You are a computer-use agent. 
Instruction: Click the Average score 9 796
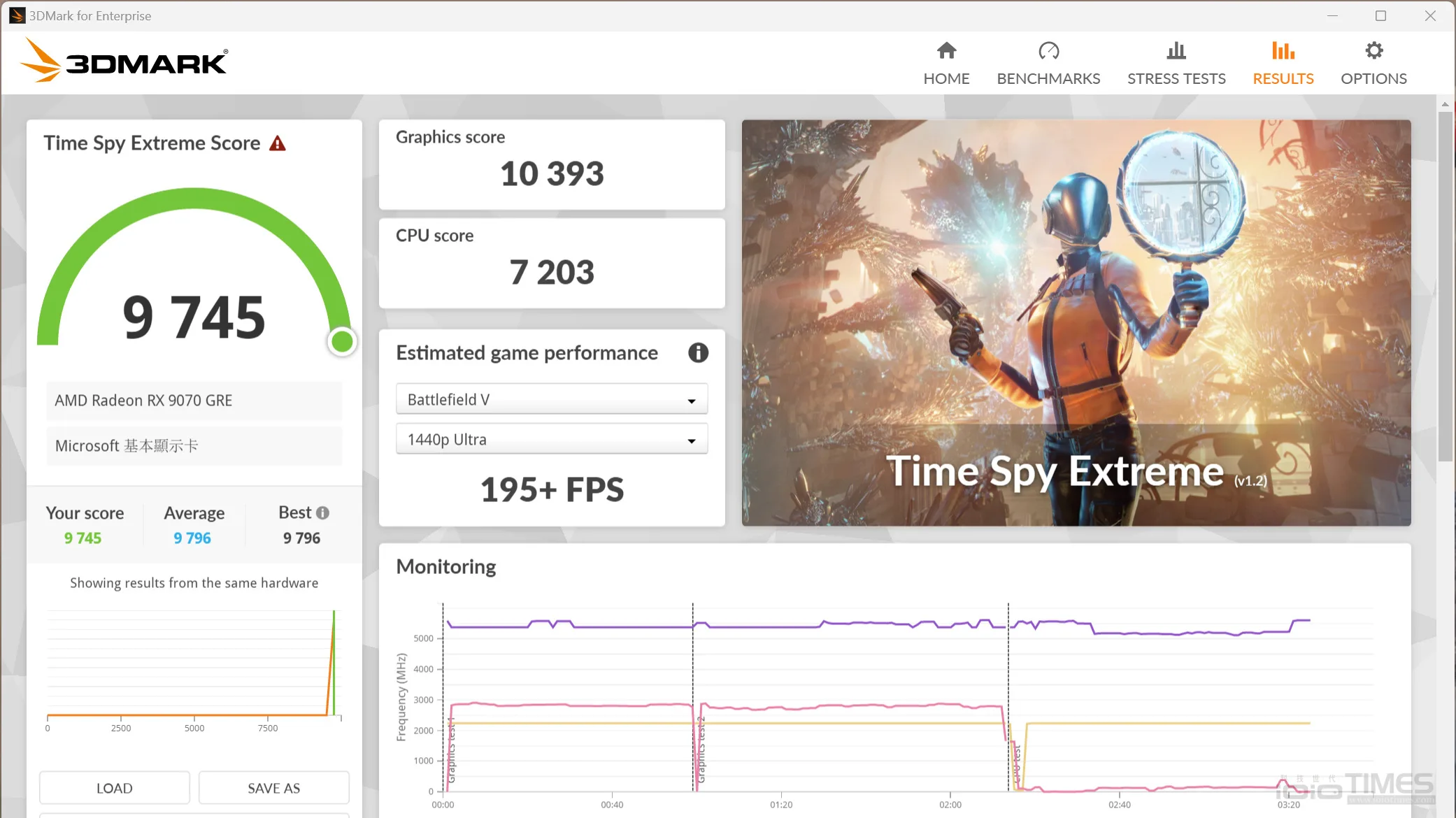point(192,538)
